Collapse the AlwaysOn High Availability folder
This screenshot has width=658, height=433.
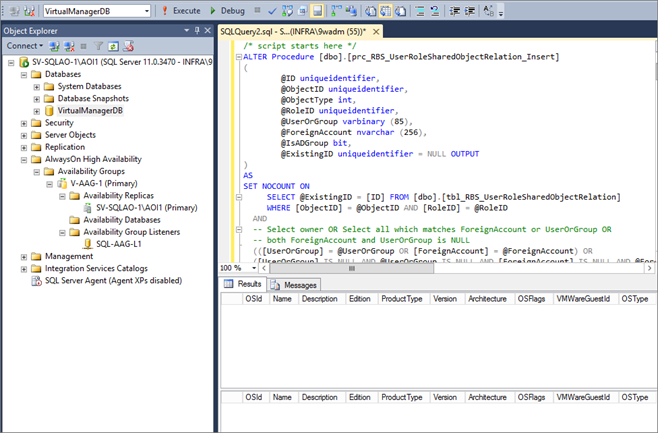coord(24,160)
